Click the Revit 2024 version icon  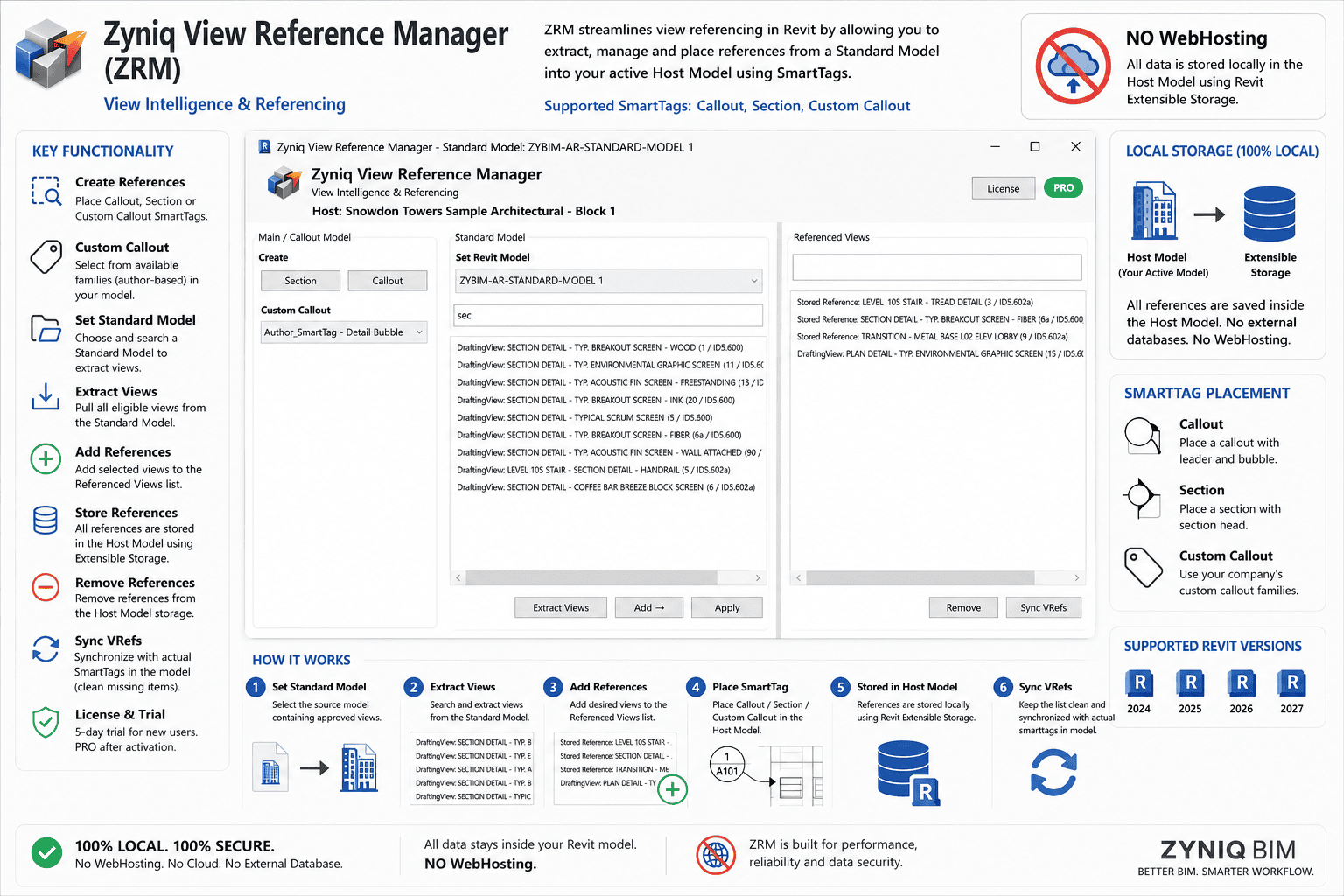click(1139, 682)
